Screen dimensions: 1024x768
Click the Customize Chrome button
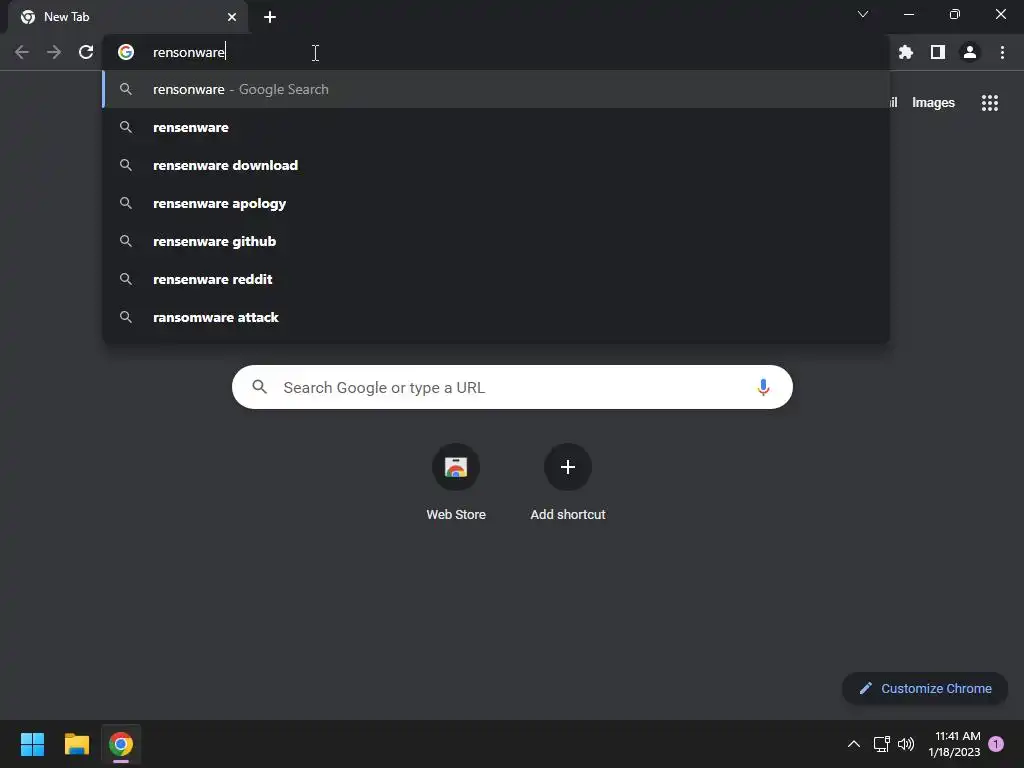pyautogui.click(x=925, y=688)
